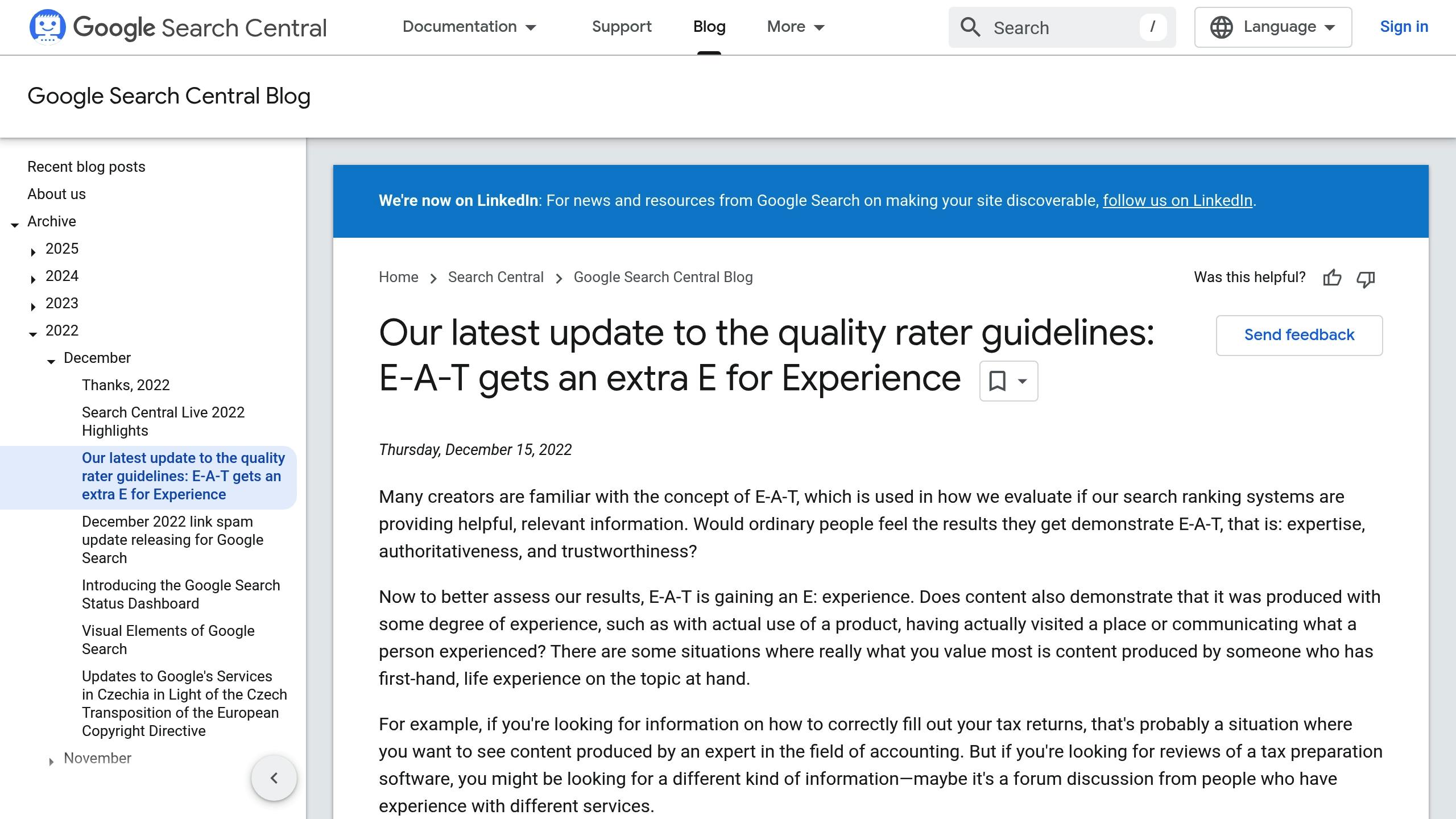Viewport: 1456px width, 819px height.
Task: Bookmark this article with the bookmark icon
Action: [x=997, y=380]
